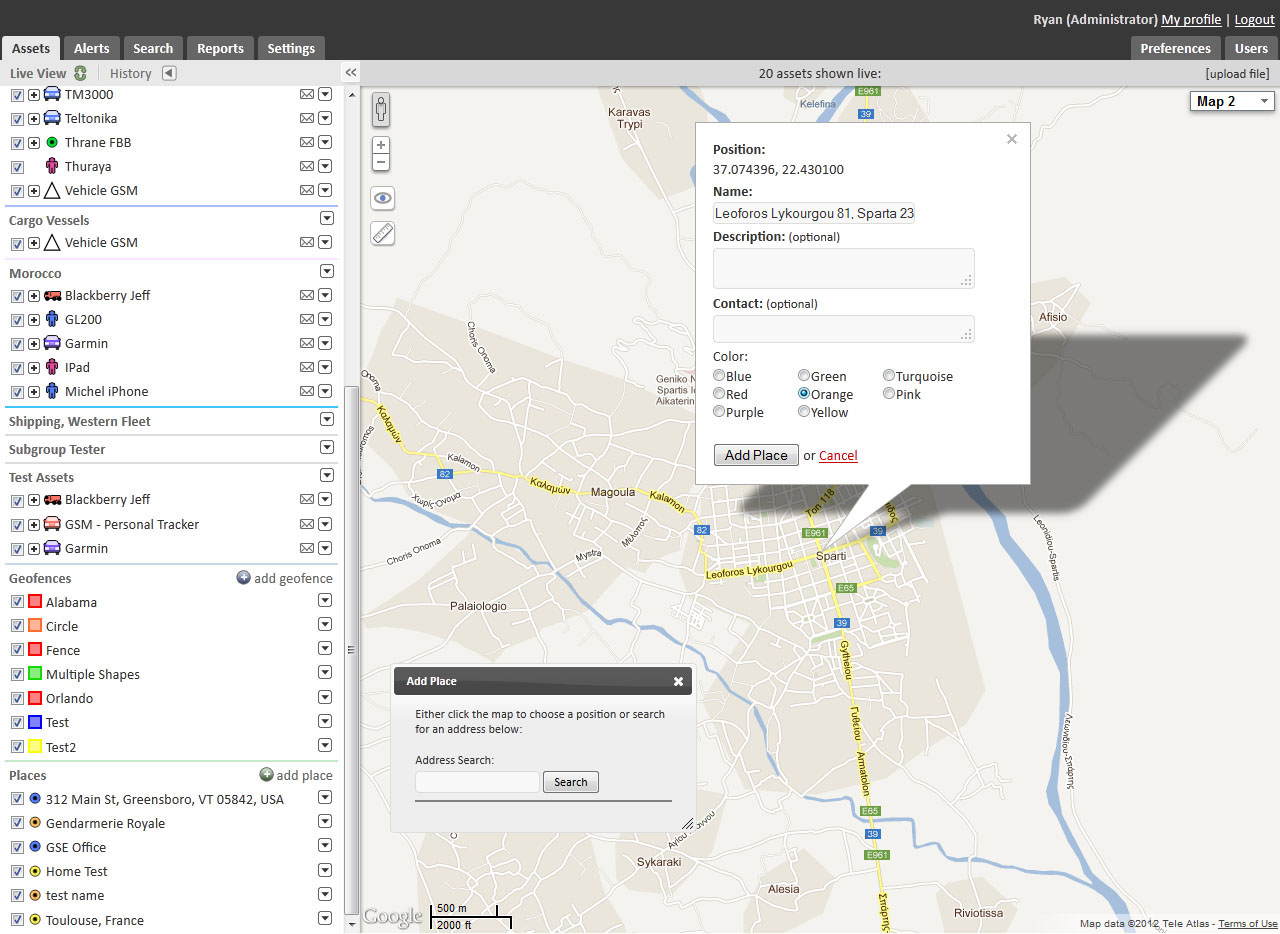The height and width of the screenshot is (934, 1280).
Task: Select the ruler measurement tool
Action: pyautogui.click(x=382, y=233)
